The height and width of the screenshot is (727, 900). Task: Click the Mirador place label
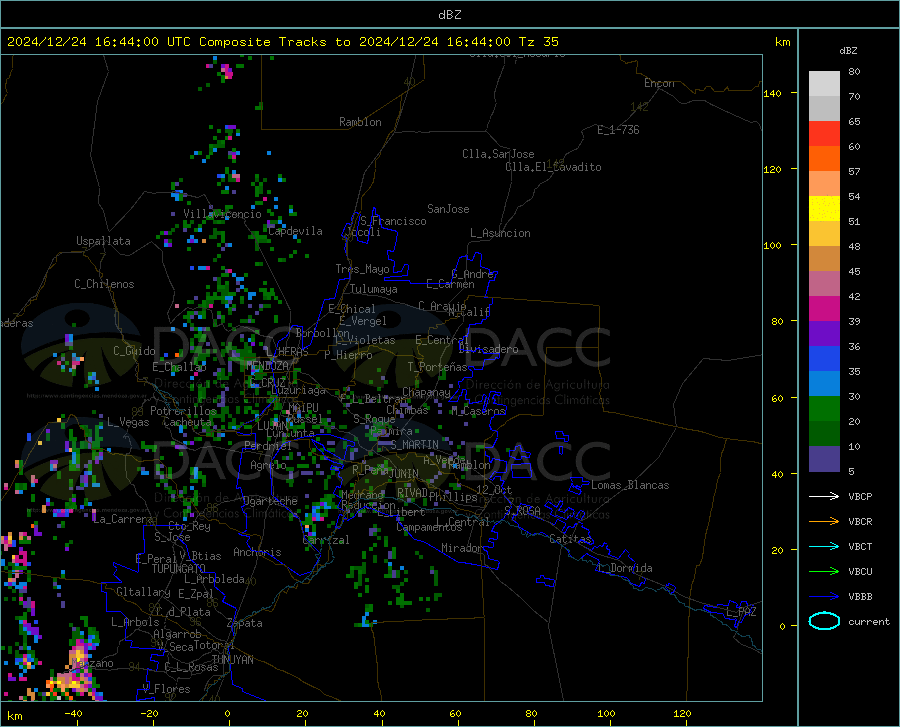pyautogui.click(x=461, y=548)
